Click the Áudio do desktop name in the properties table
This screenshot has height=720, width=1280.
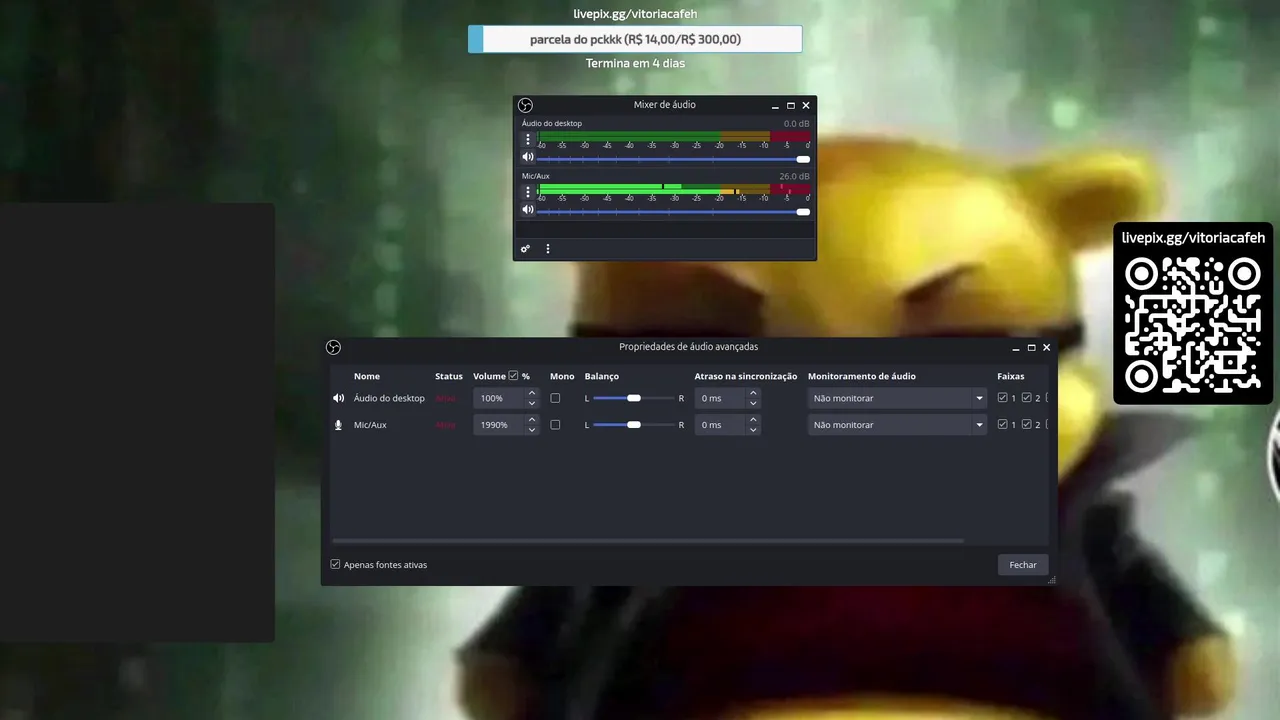[389, 398]
